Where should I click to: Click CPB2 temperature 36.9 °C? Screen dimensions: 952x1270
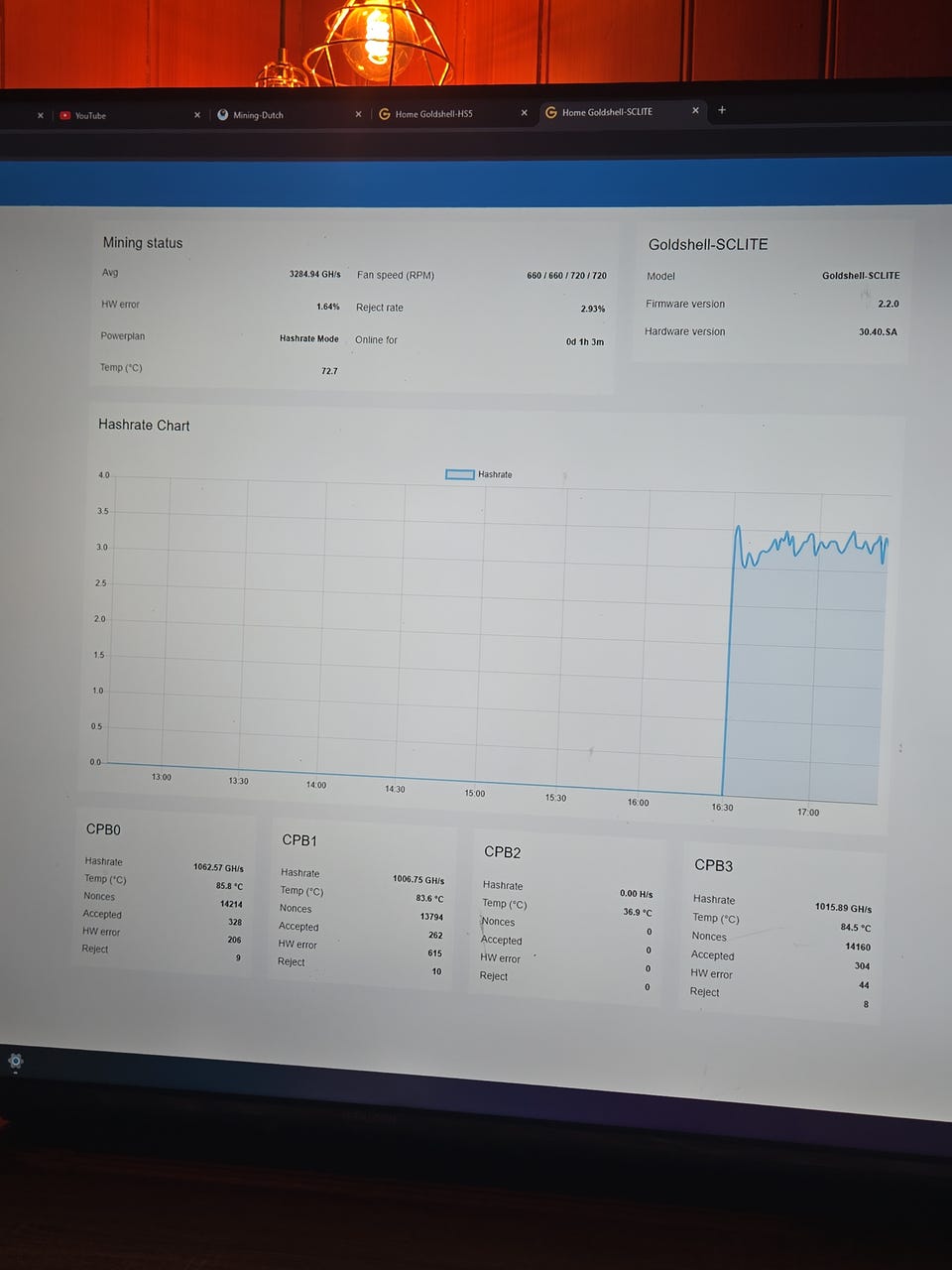[638, 912]
